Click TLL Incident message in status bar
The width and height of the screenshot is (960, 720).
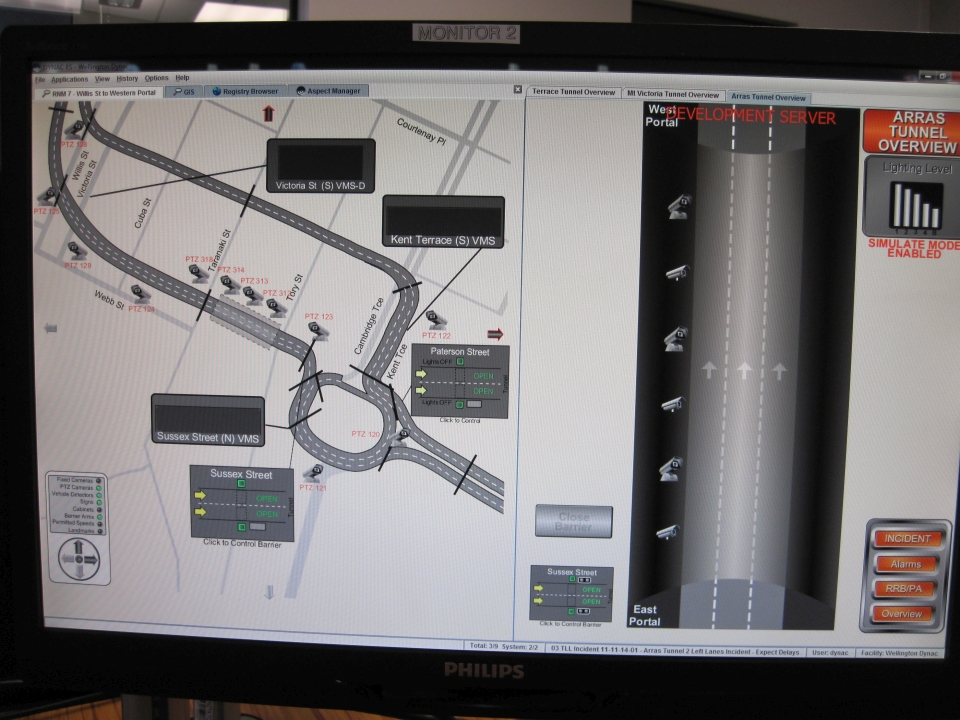point(675,651)
